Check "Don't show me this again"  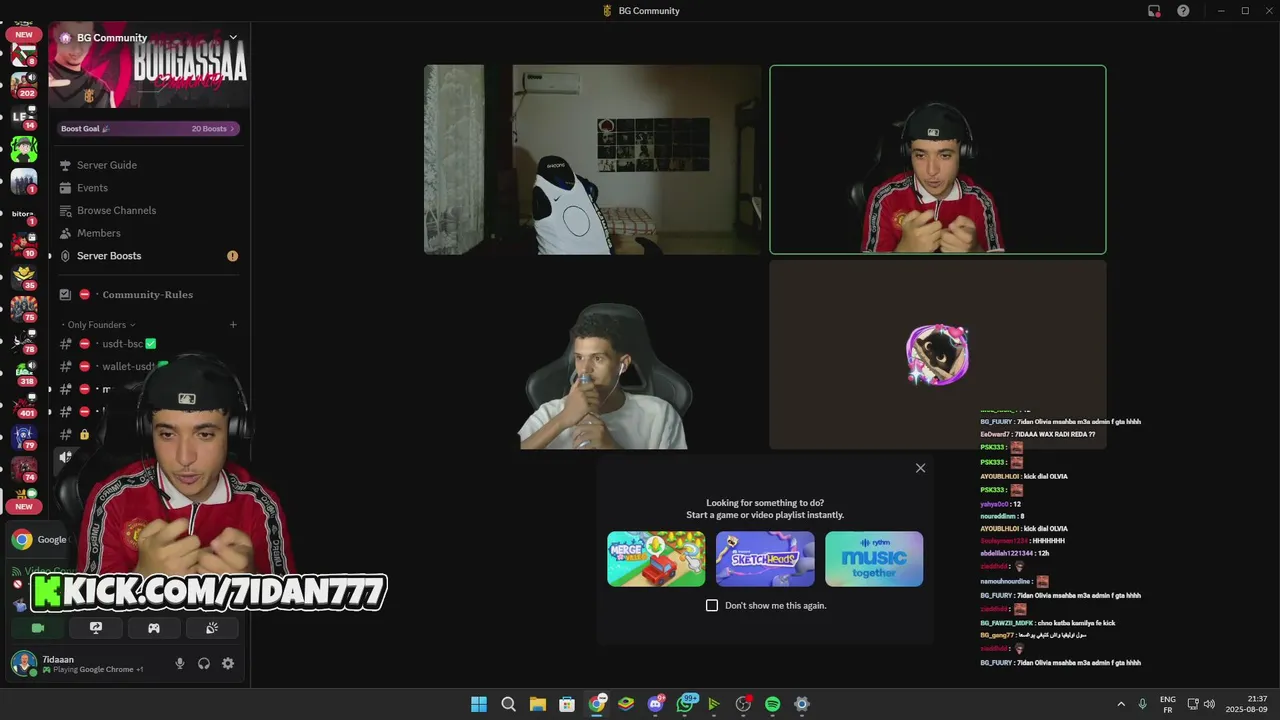(x=712, y=606)
